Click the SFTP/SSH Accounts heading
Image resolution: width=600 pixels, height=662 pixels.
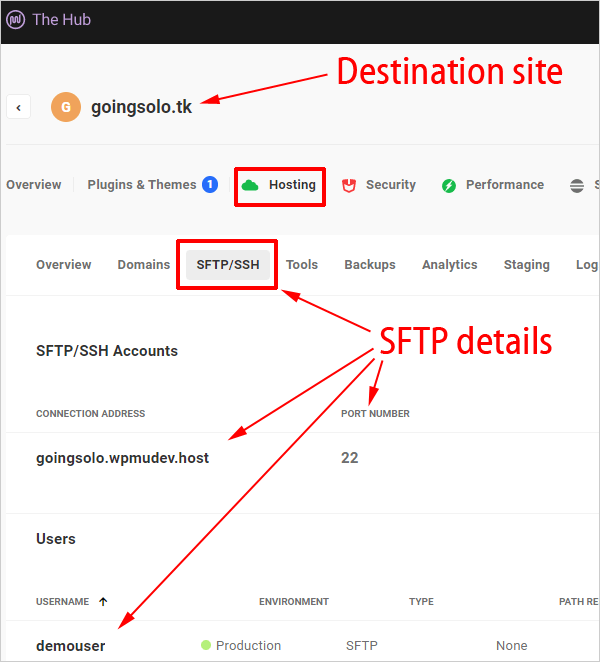pyautogui.click(x=107, y=351)
